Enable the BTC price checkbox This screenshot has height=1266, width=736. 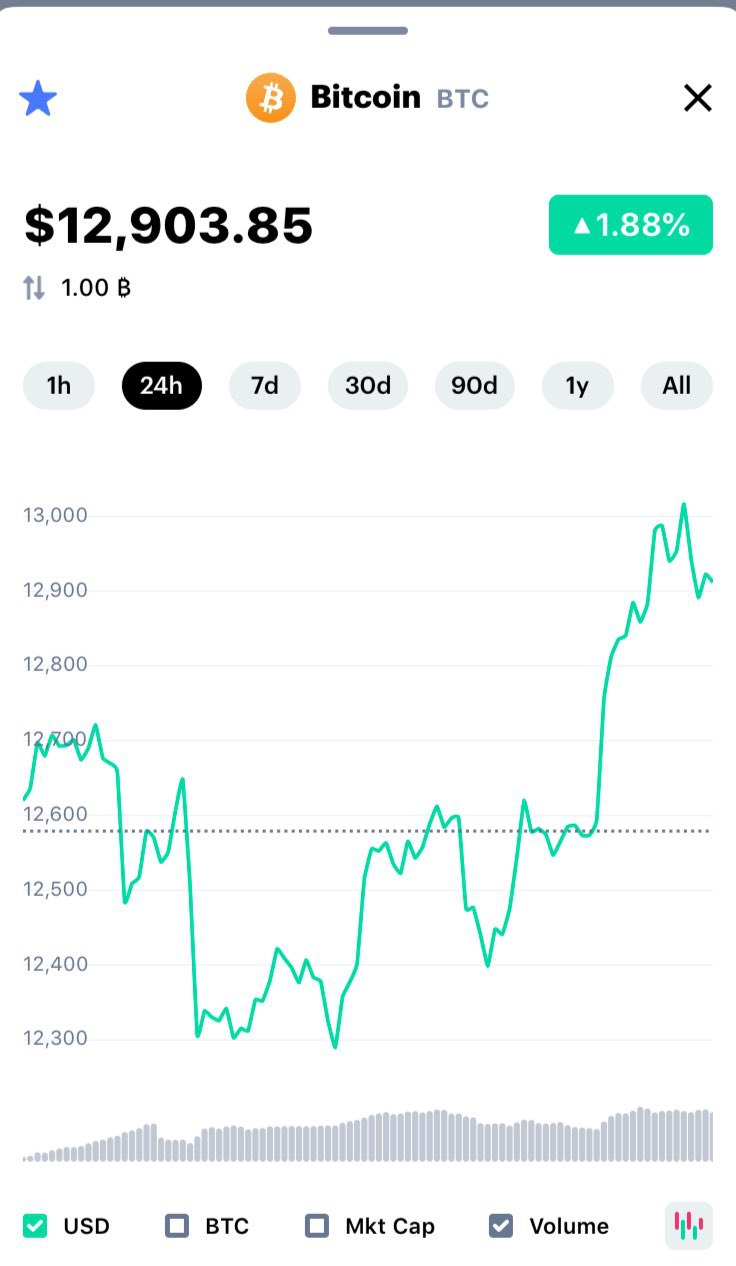[x=177, y=1226]
